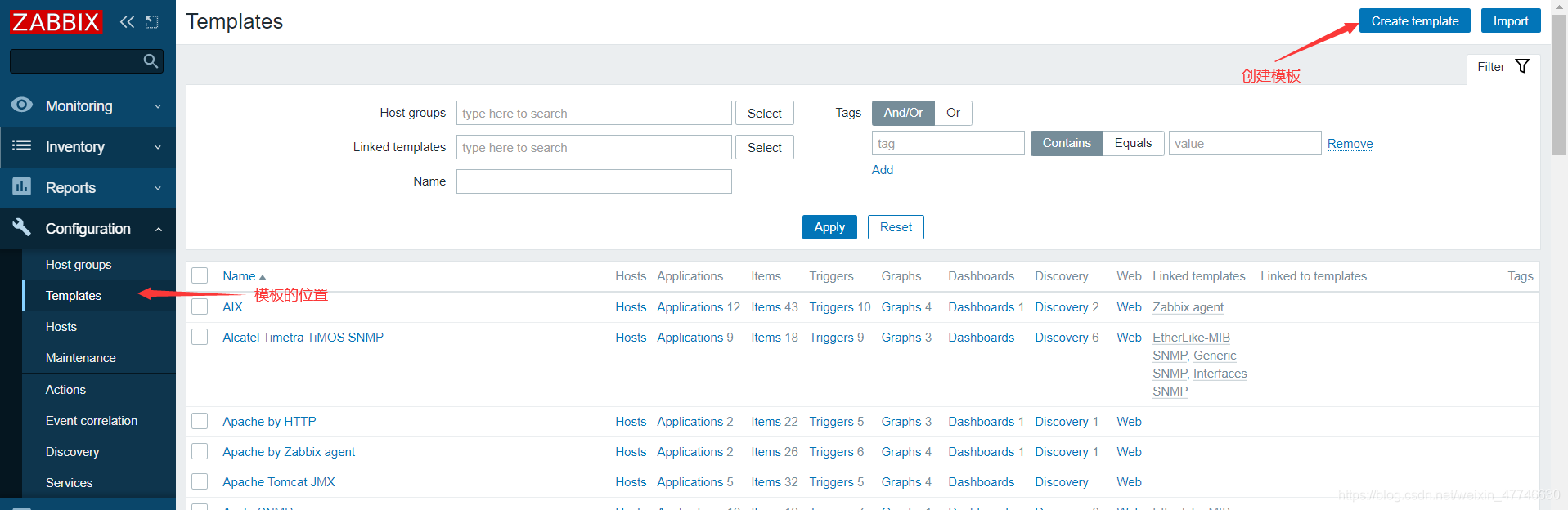Select the Or tag mode

(953, 113)
